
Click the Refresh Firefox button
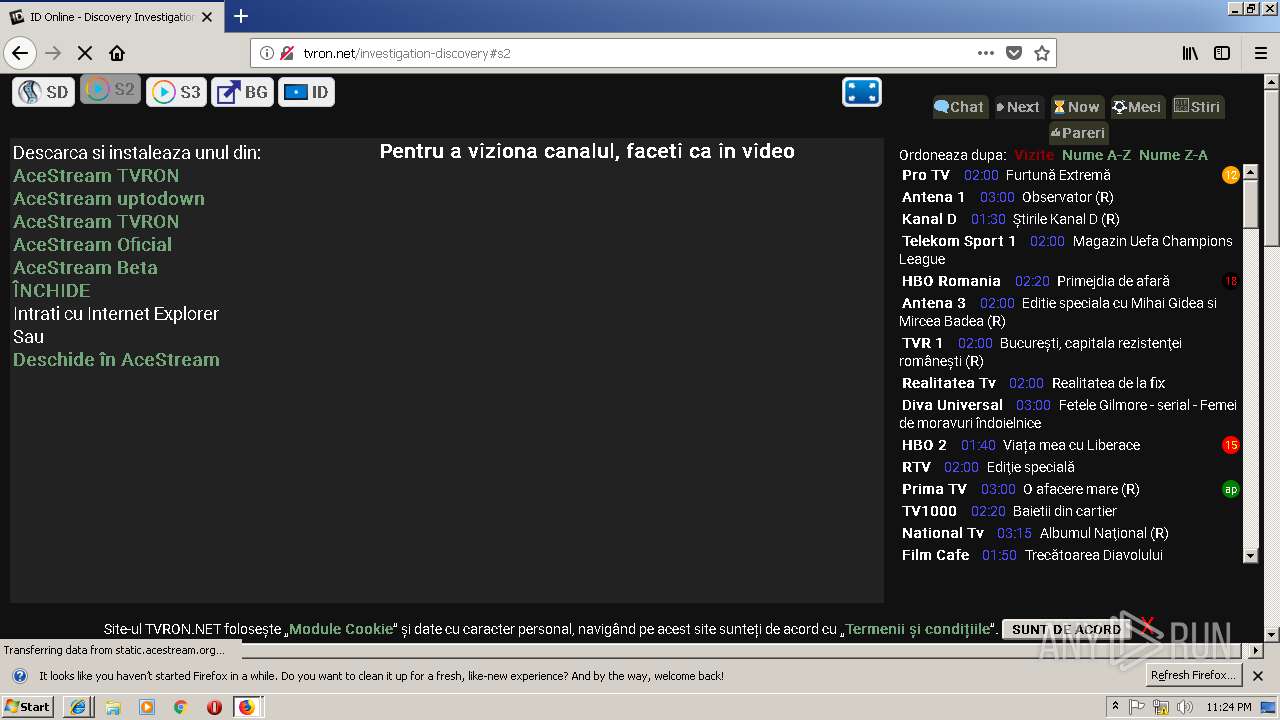[x=1193, y=676]
